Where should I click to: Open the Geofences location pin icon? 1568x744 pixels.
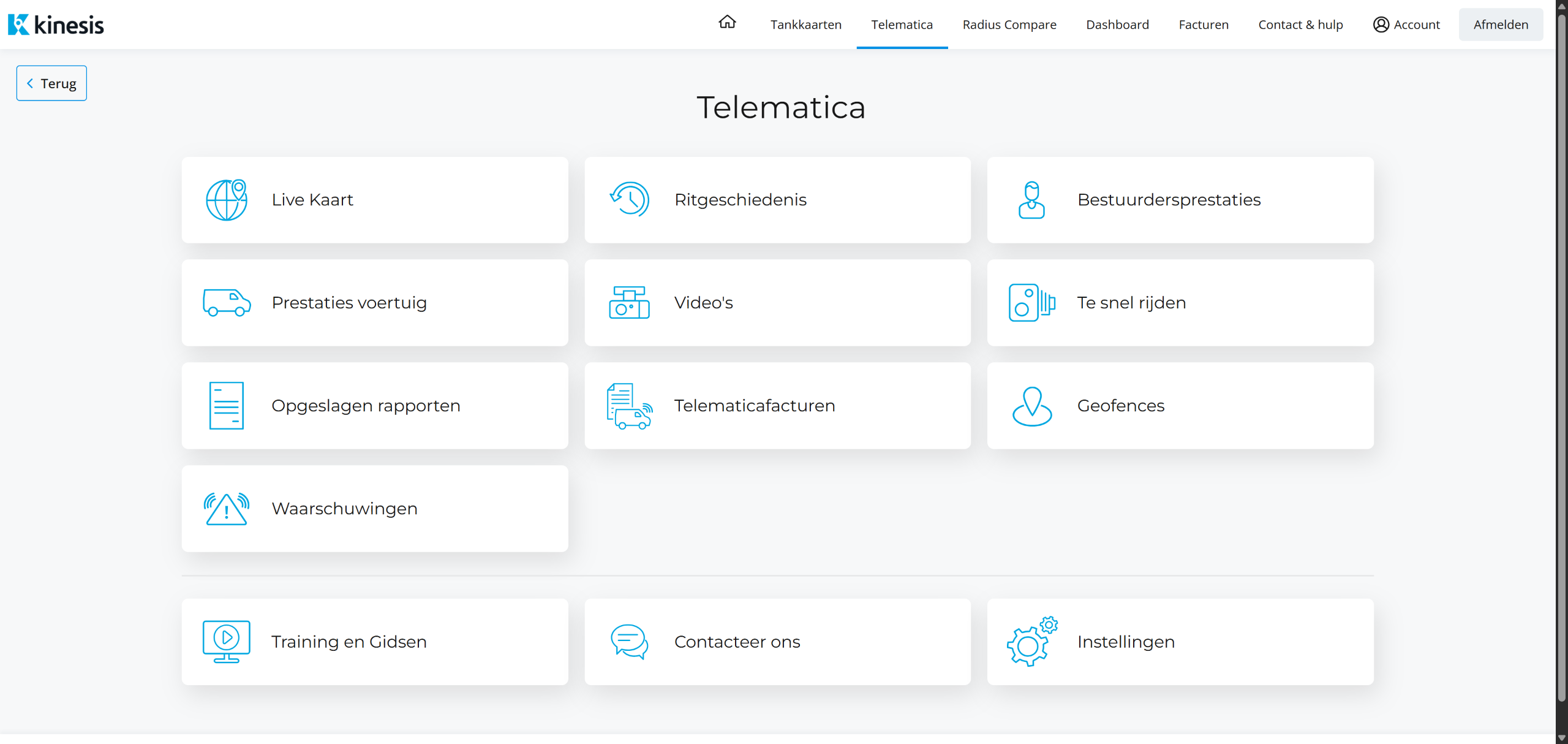pos(1031,406)
